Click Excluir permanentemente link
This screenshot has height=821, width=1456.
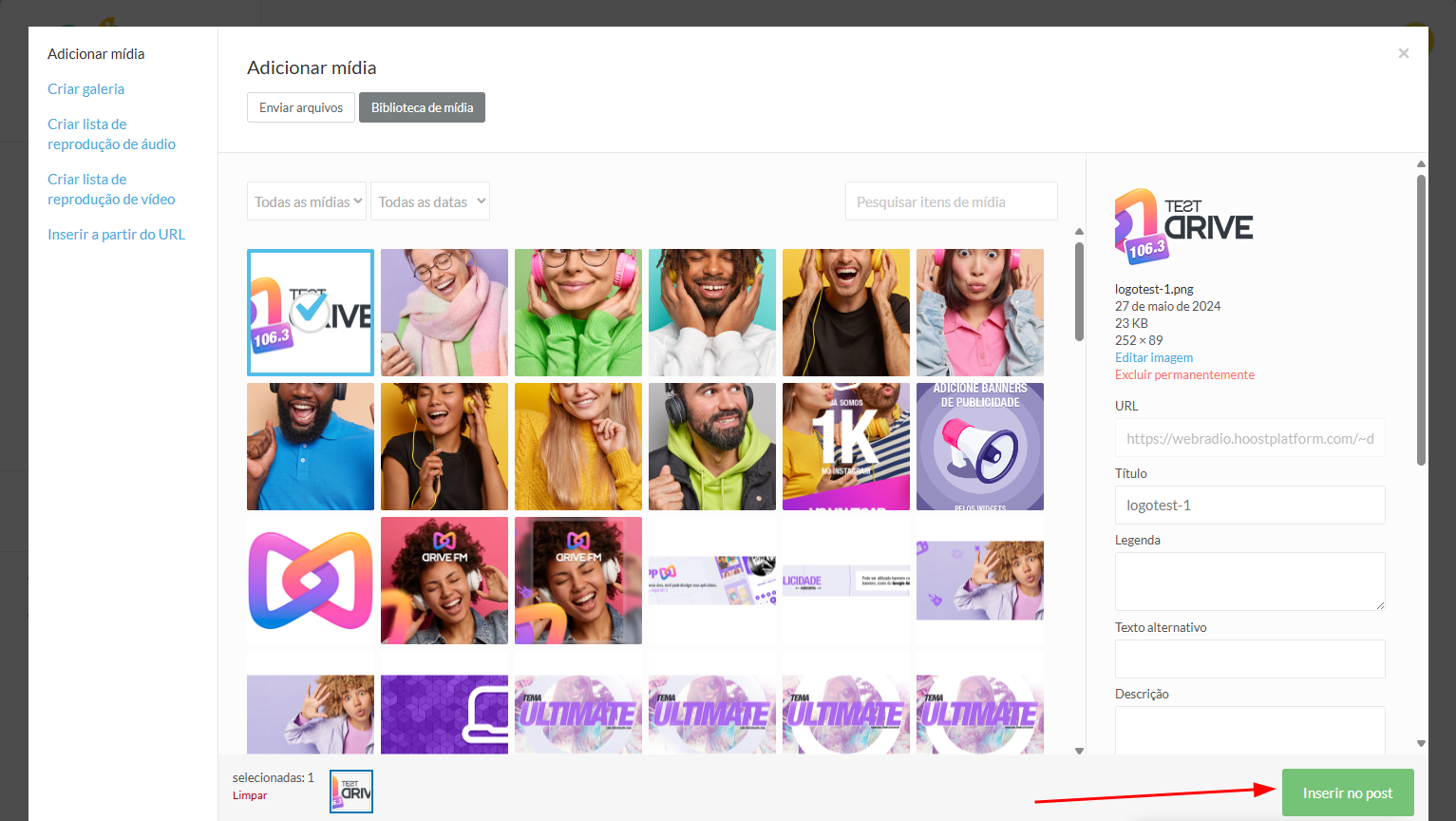pos(1184,374)
